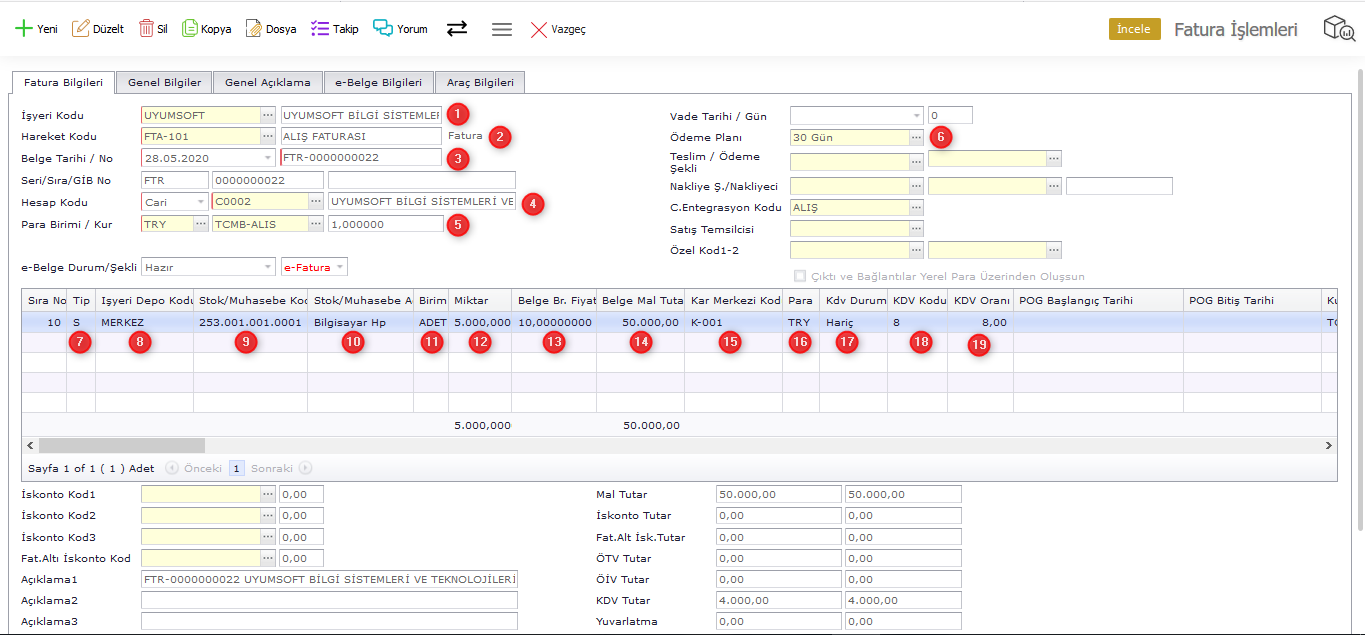Click the Kopya copy icon
Image resolution: width=1365 pixels, height=635 pixels.
189,29
